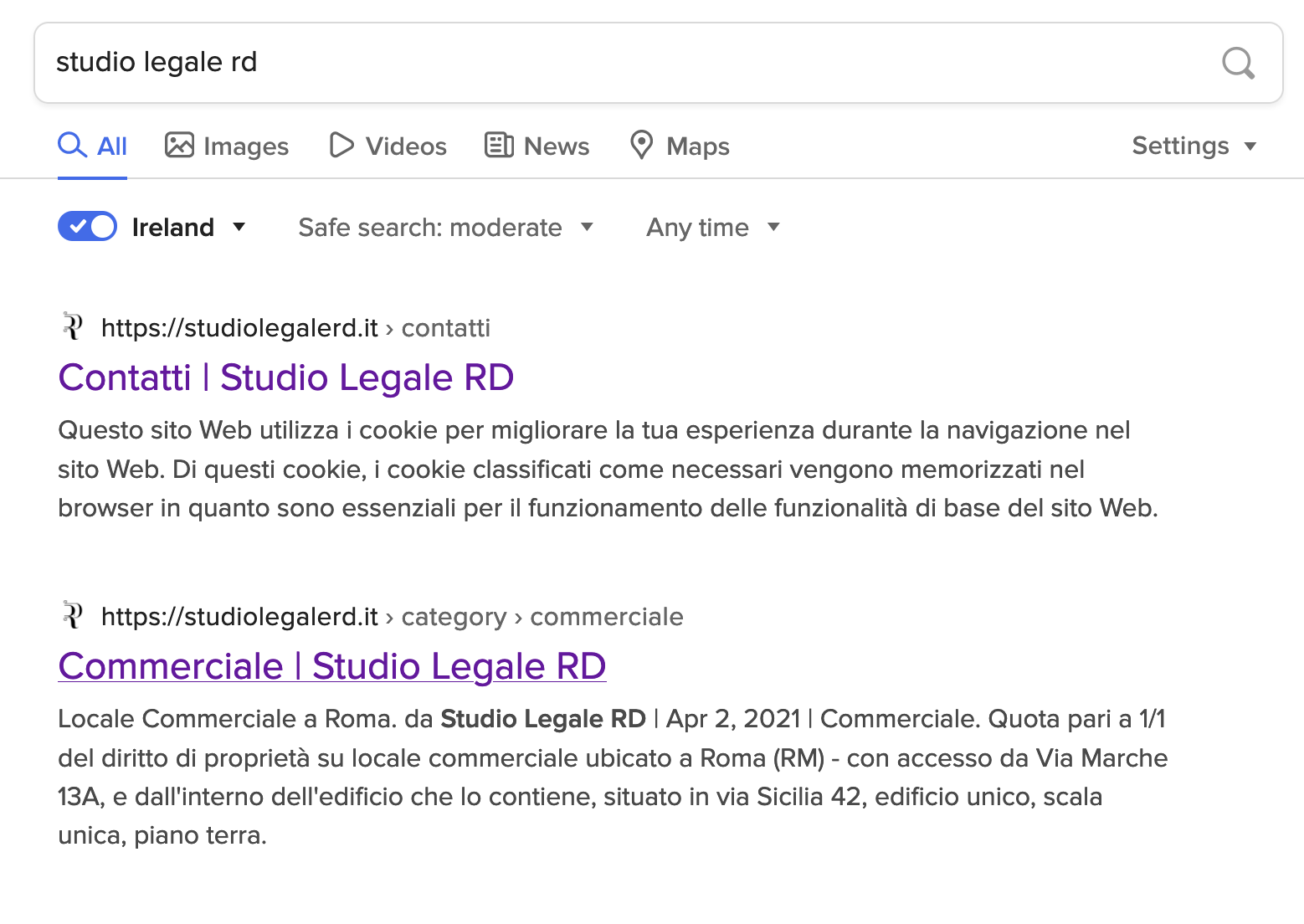Viewport: 1304px width, 924px height.
Task: Click the studiolegalerd.it category commerciale URL
Action: [x=392, y=617]
